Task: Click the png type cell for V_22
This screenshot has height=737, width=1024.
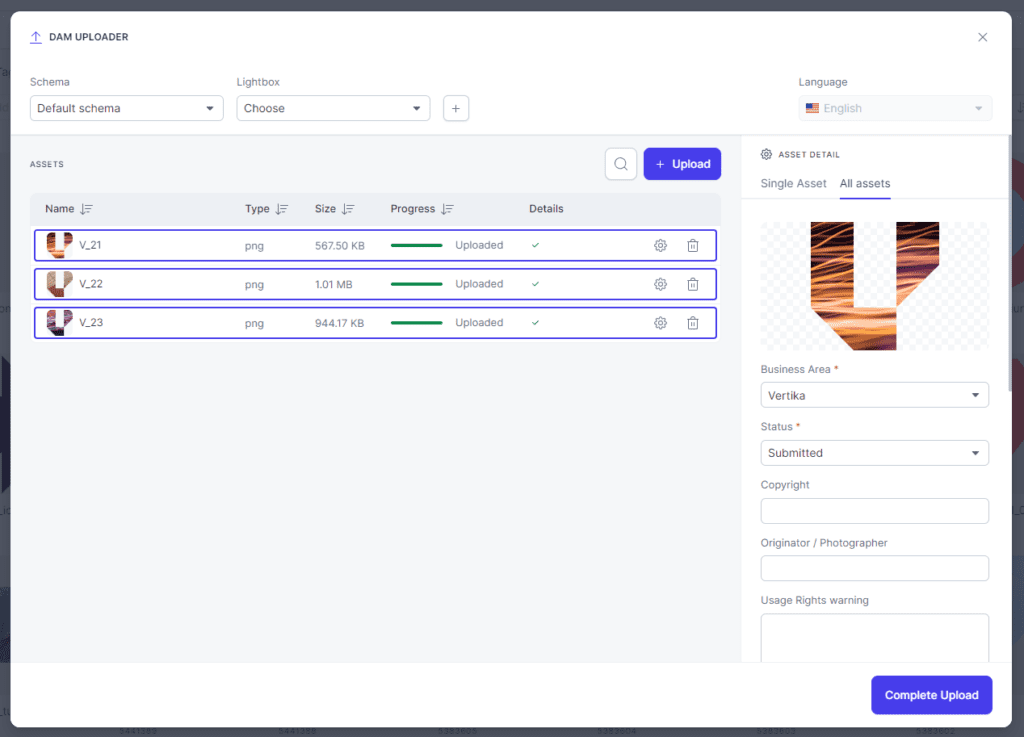Action: pyautogui.click(x=254, y=285)
